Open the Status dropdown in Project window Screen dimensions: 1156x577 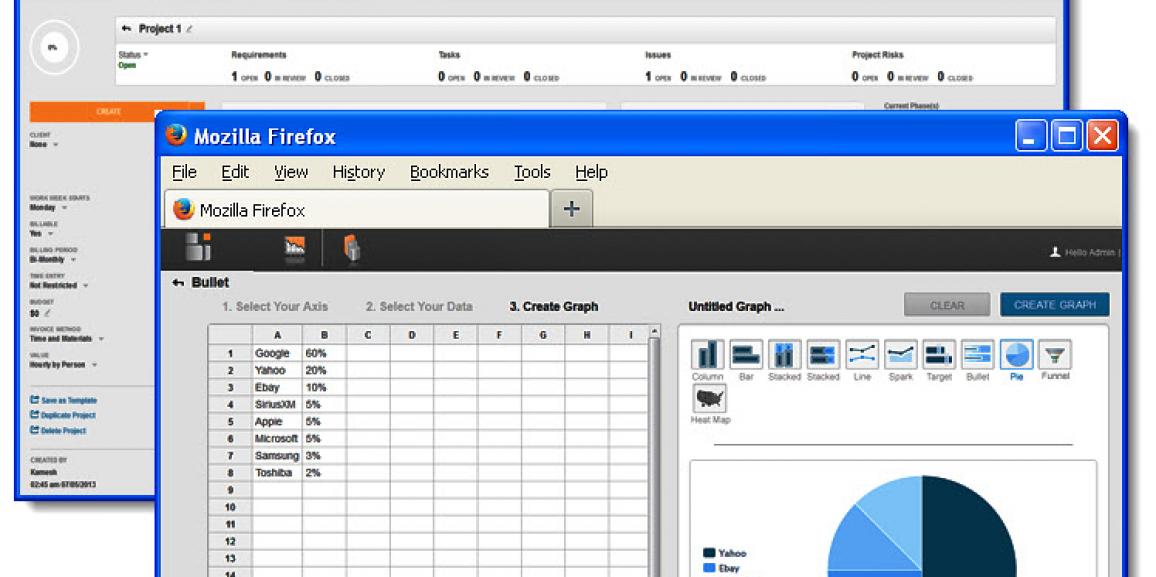point(133,55)
